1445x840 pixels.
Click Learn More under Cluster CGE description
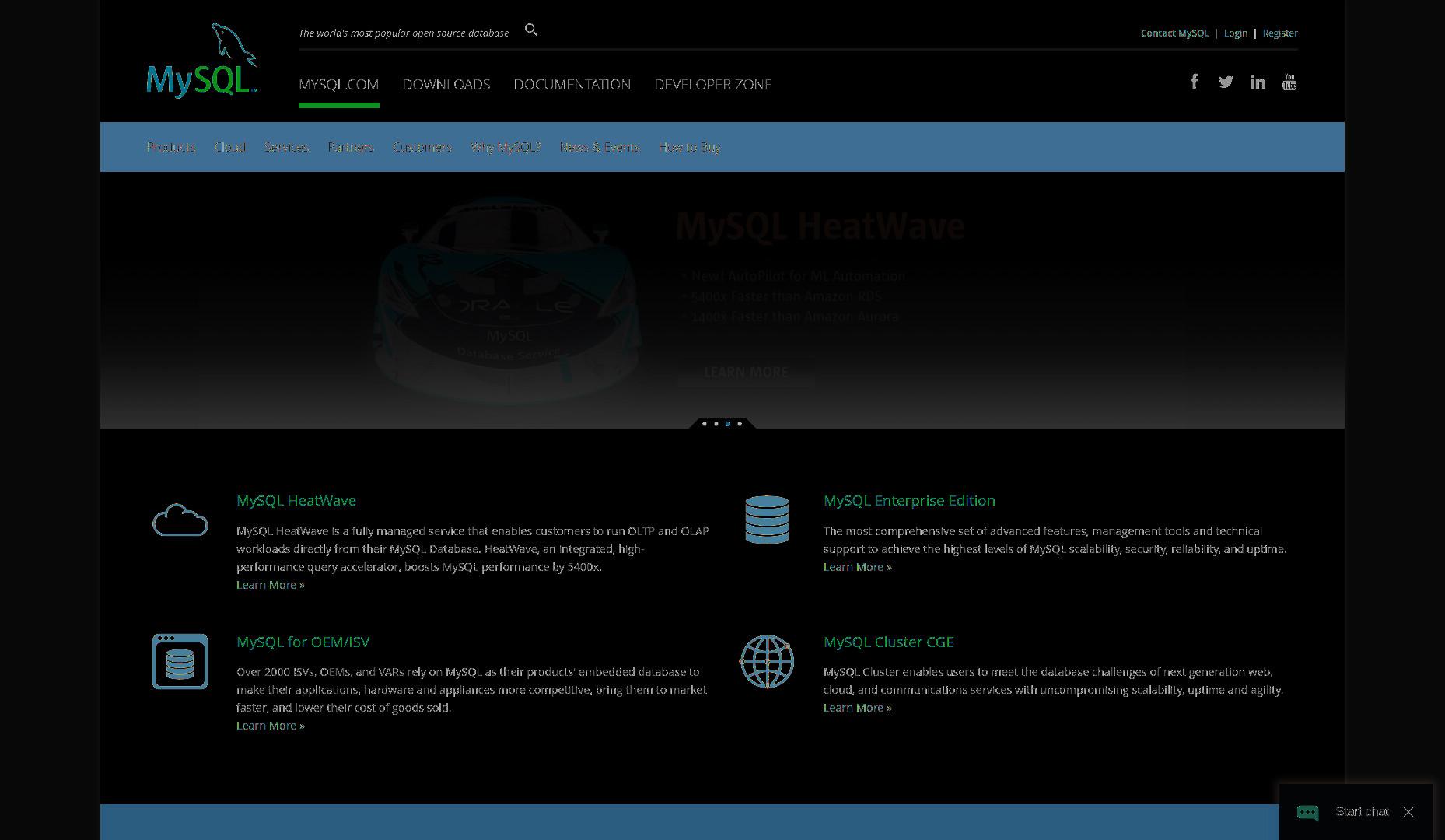coord(857,708)
